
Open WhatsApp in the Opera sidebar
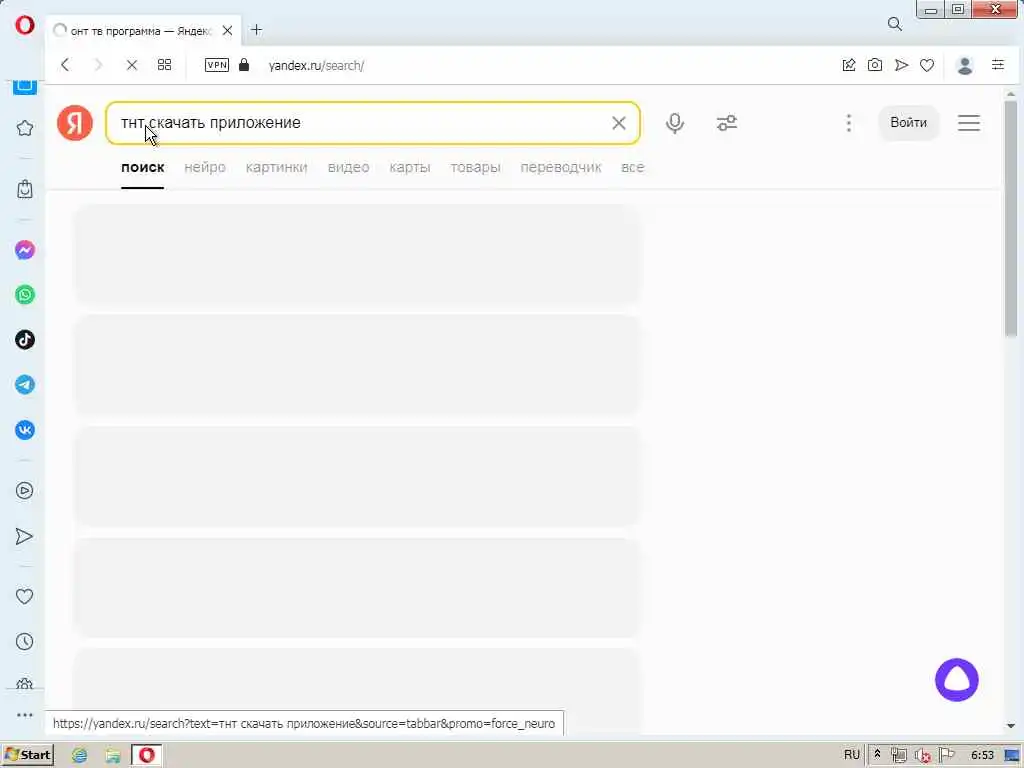tap(25, 295)
